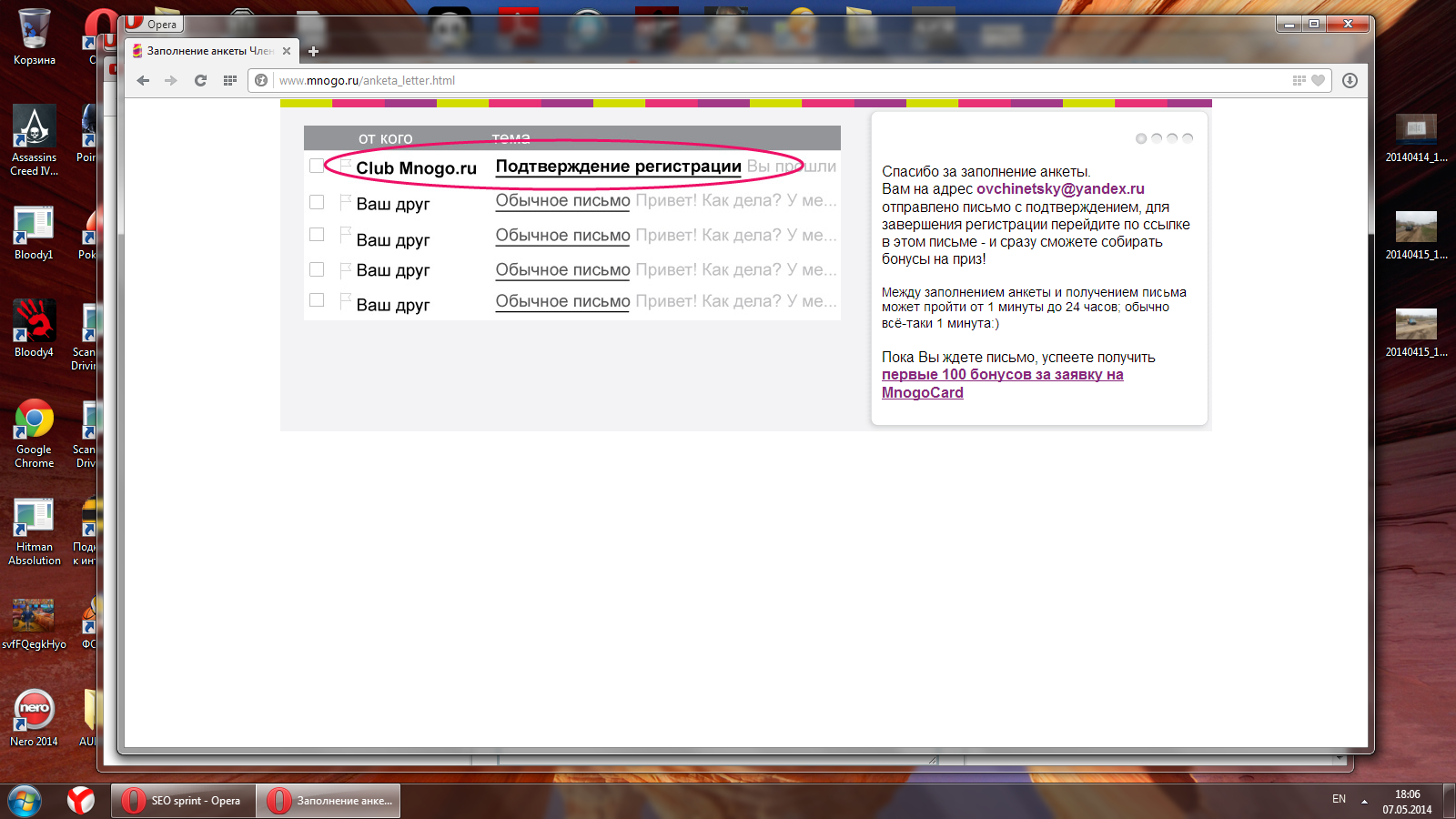Click the от кого column header
The height and width of the screenshot is (819, 1456).
coord(385,138)
